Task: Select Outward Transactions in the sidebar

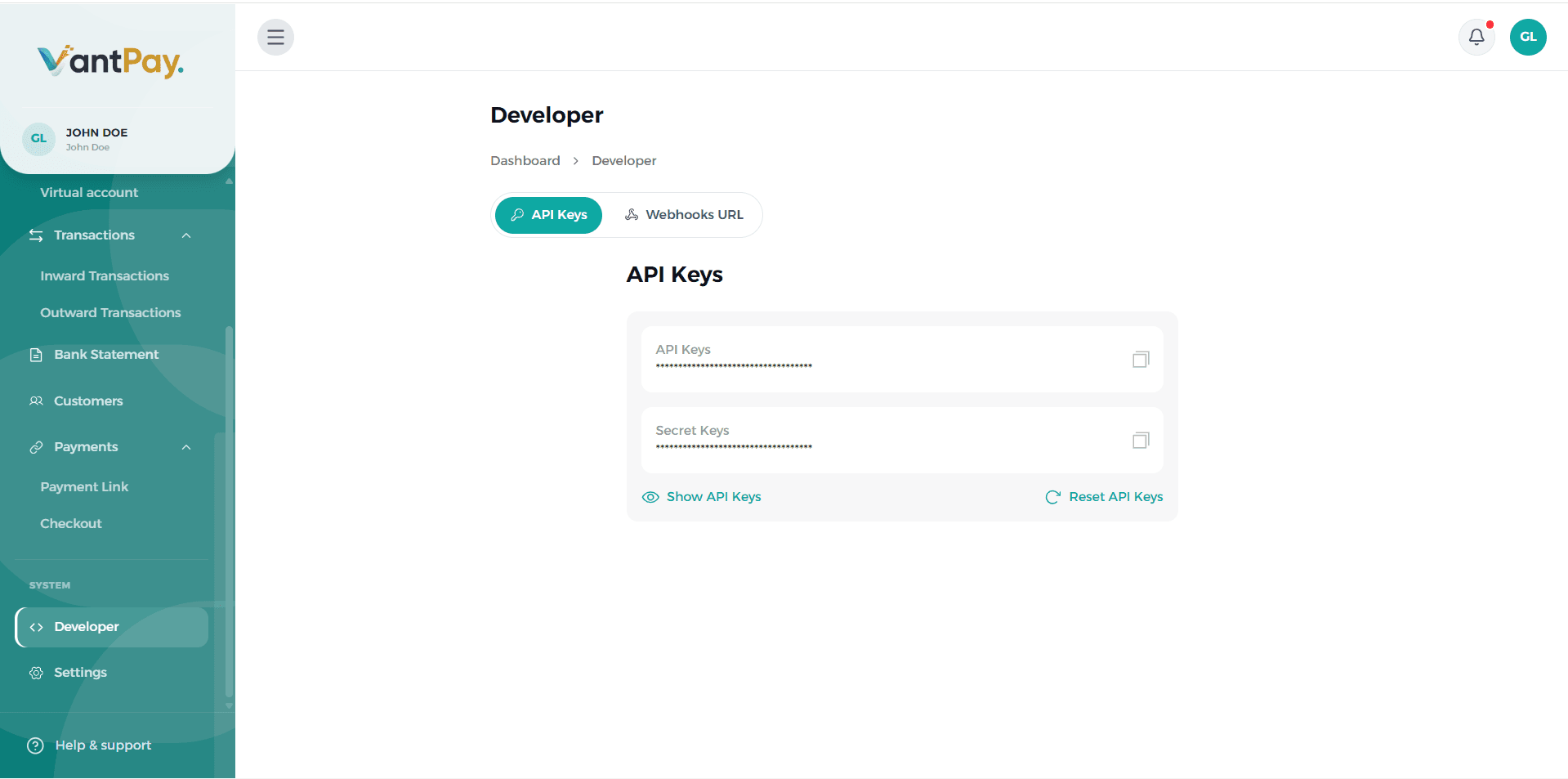Action: click(110, 312)
